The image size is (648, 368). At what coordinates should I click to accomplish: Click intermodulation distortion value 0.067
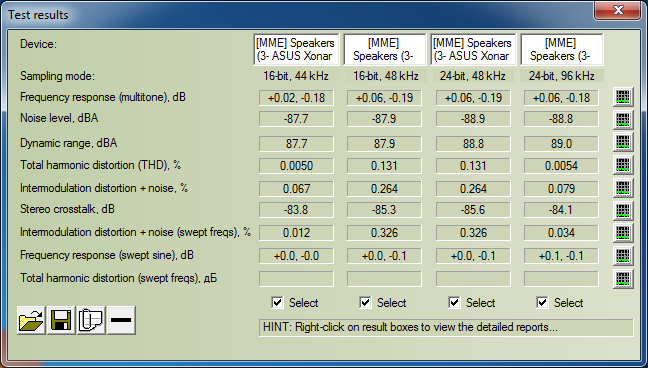click(x=296, y=189)
